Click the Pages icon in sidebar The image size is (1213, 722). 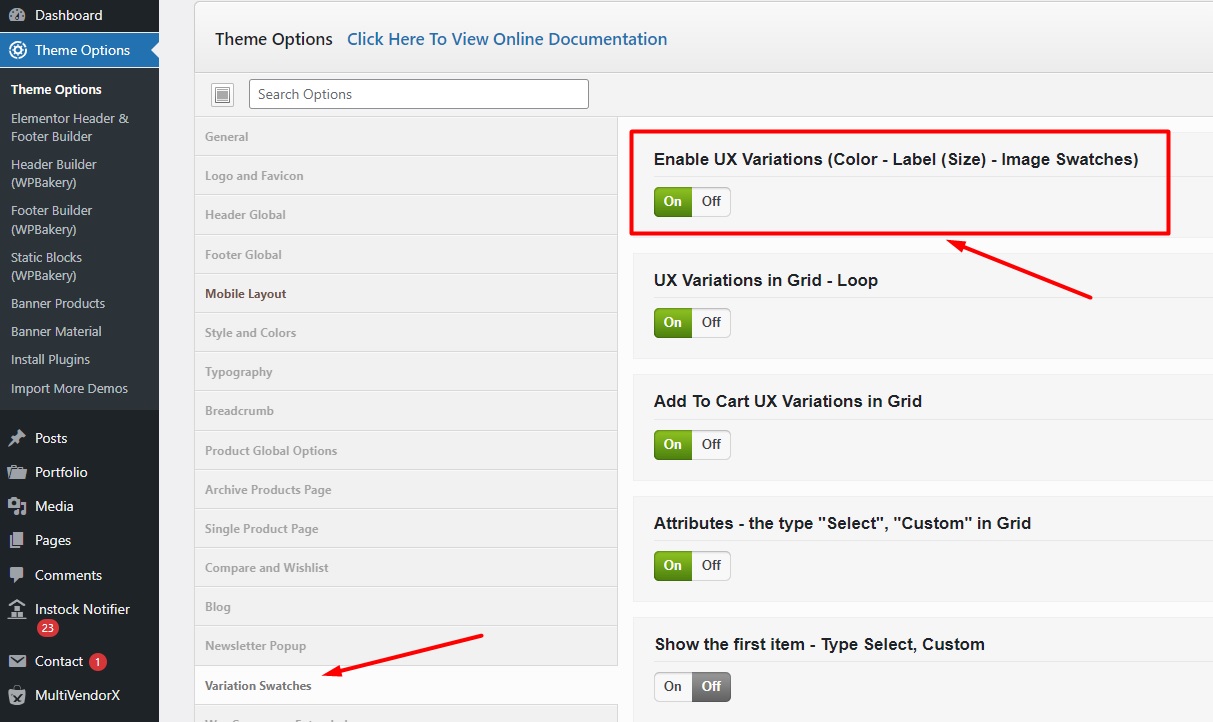(17, 540)
